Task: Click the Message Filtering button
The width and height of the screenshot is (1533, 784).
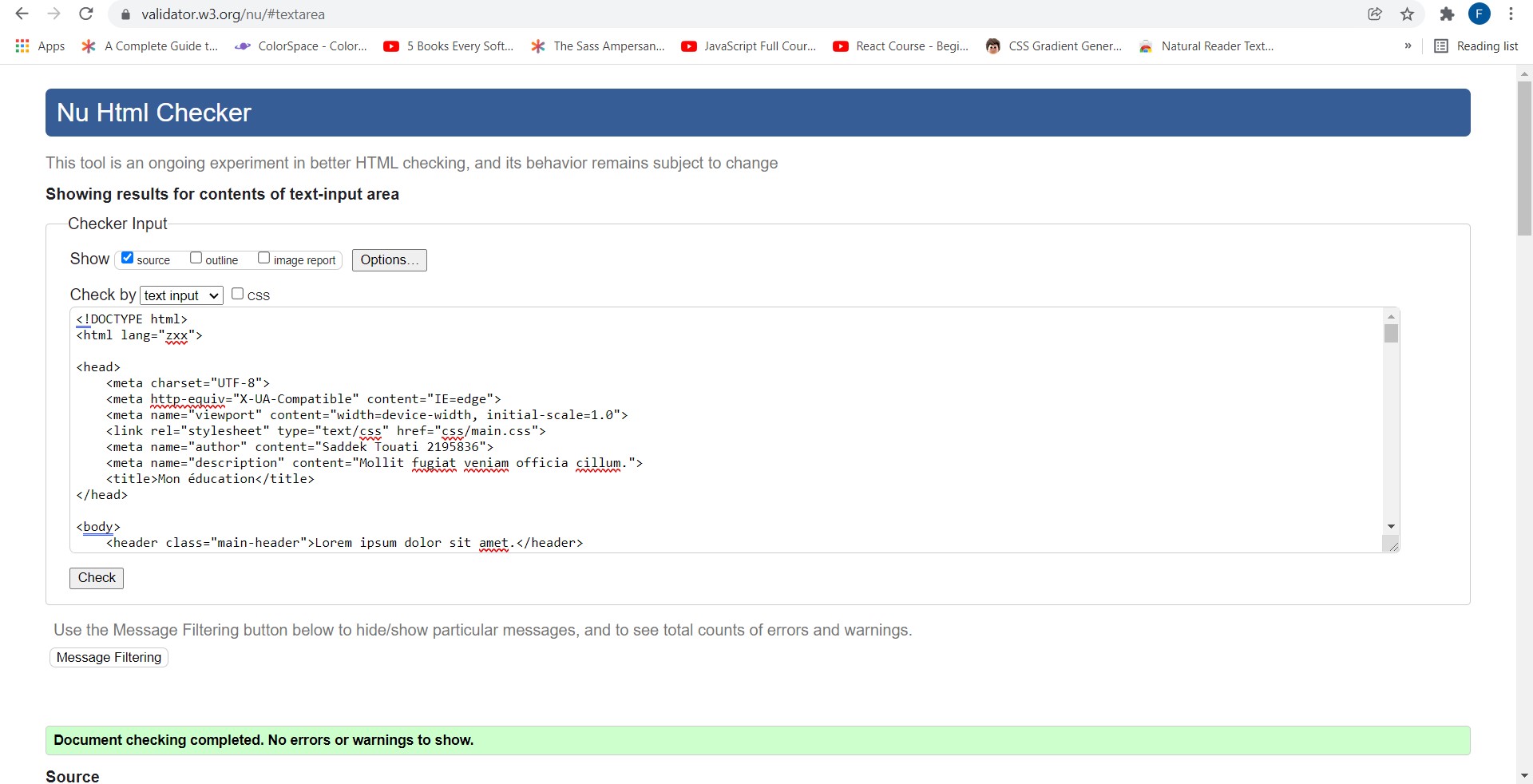Action: pyautogui.click(x=109, y=657)
